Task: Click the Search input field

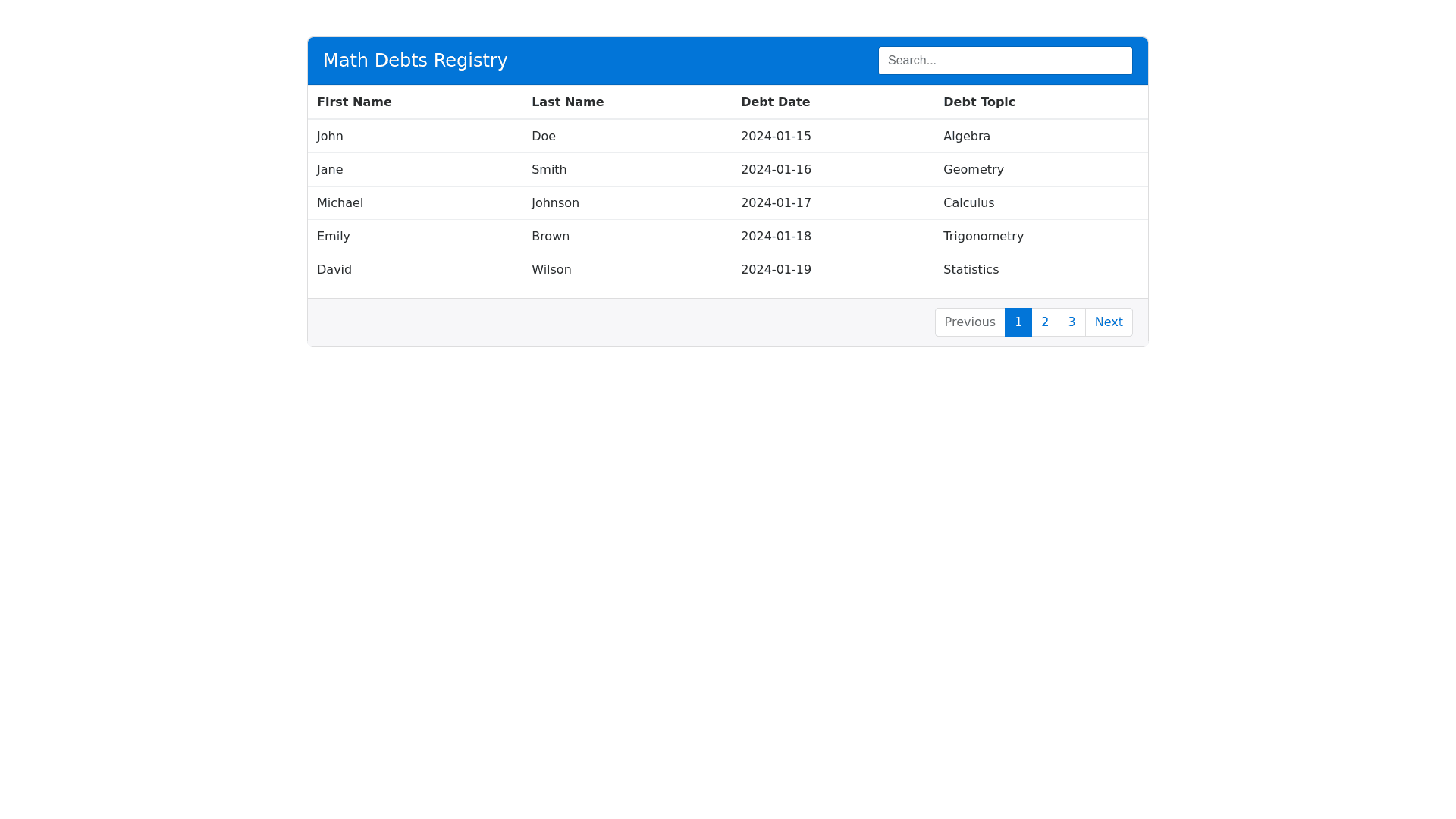Action: coord(1005,61)
